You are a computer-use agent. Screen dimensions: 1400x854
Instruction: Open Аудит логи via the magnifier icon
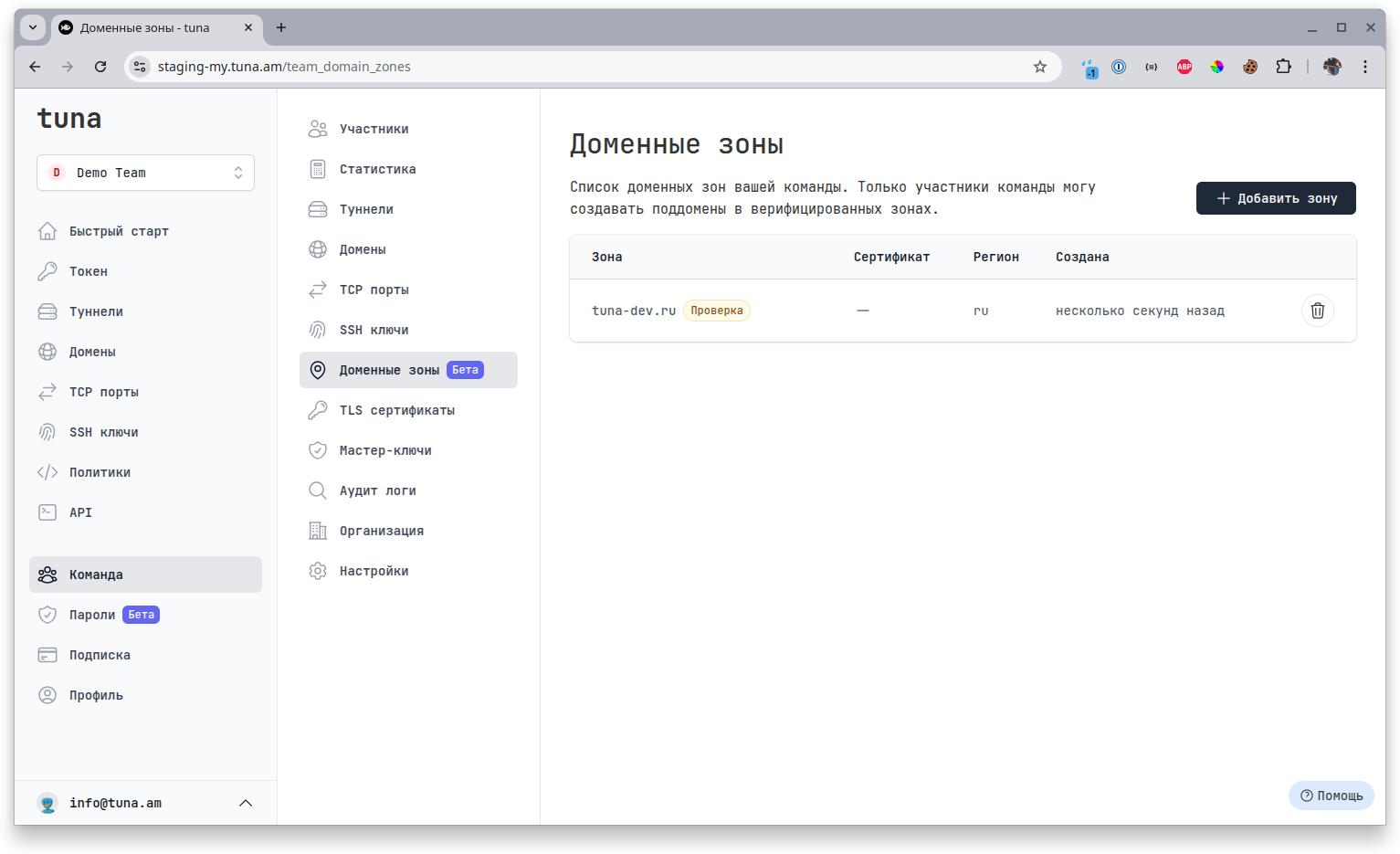318,490
